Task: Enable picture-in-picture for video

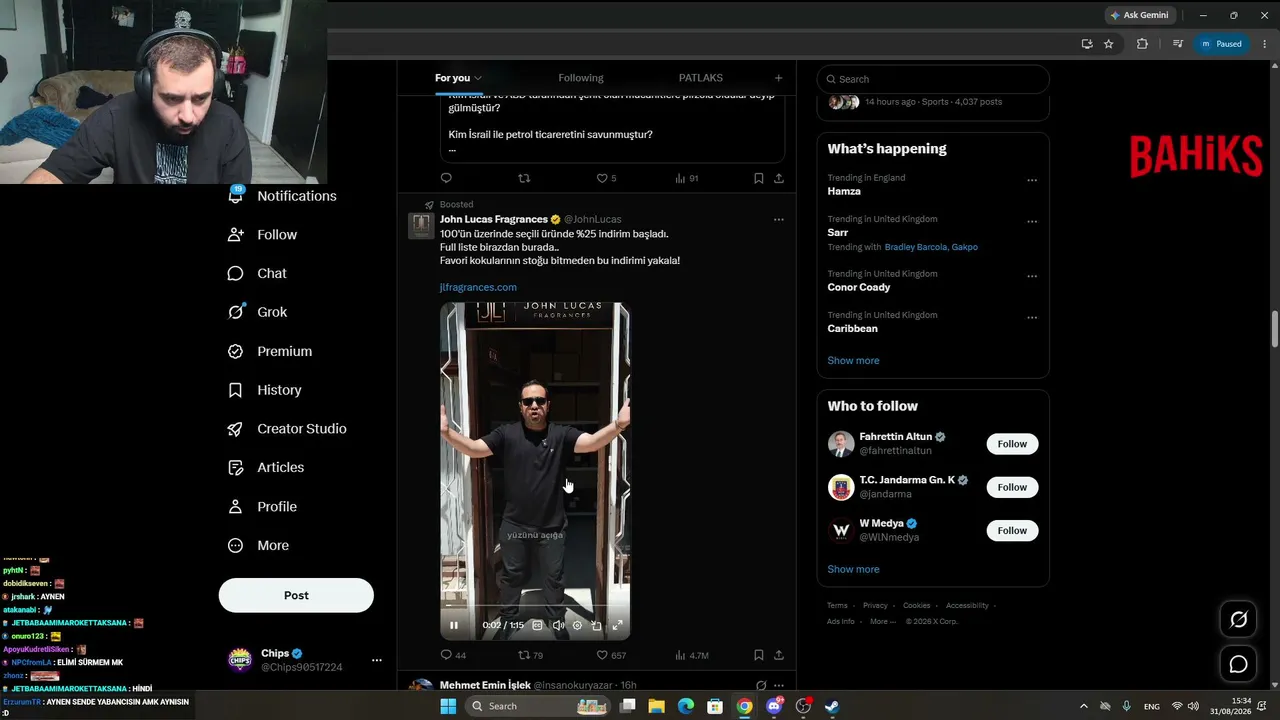Action: [597, 625]
